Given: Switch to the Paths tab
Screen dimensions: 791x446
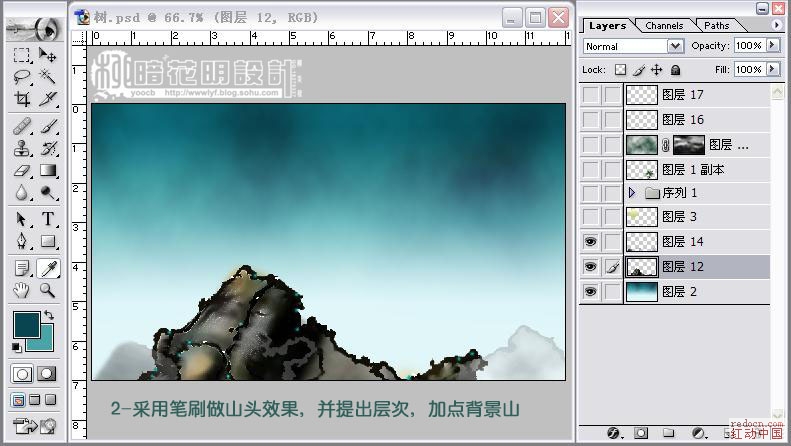Looking at the screenshot, I should (716, 26).
